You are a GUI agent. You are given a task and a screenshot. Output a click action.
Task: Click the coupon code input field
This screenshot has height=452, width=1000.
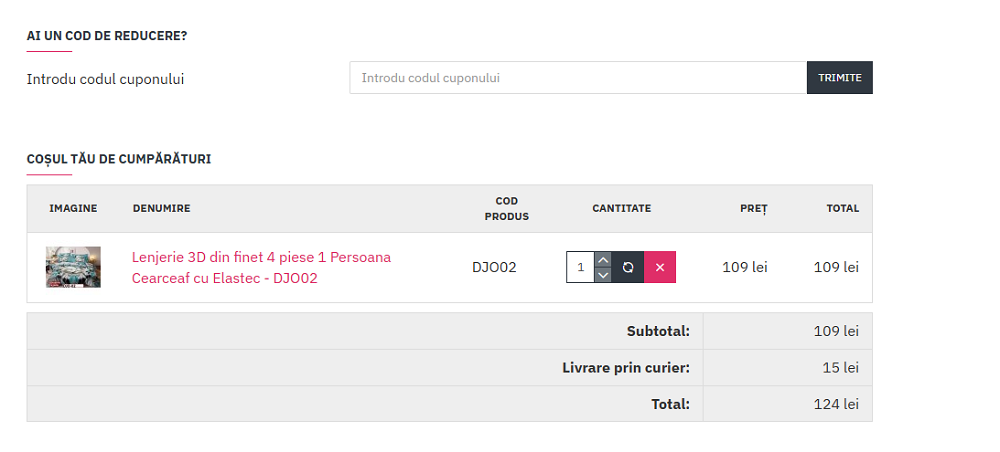coord(578,78)
